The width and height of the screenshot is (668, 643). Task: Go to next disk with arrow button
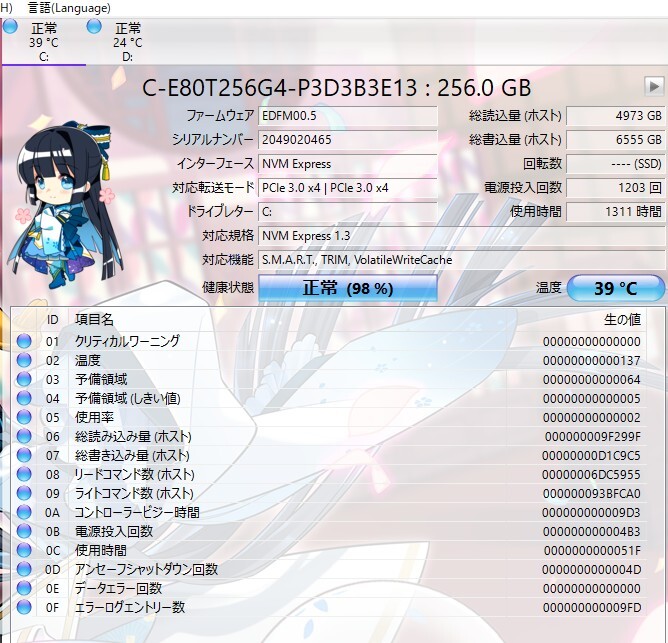pyautogui.click(x=654, y=87)
